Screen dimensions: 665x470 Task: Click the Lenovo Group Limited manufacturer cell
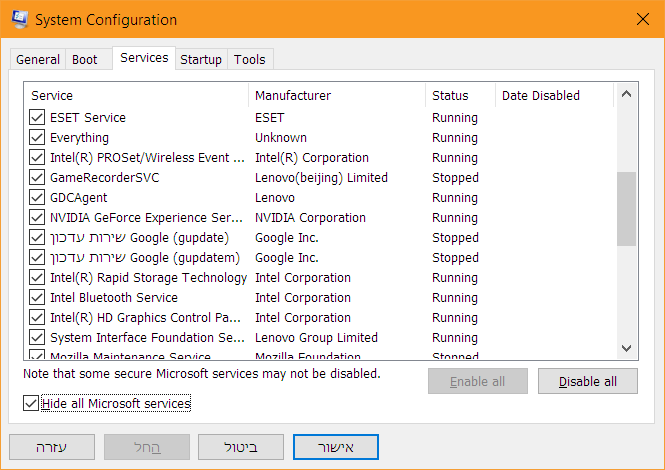pyautogui.click(x=316, y=338)
